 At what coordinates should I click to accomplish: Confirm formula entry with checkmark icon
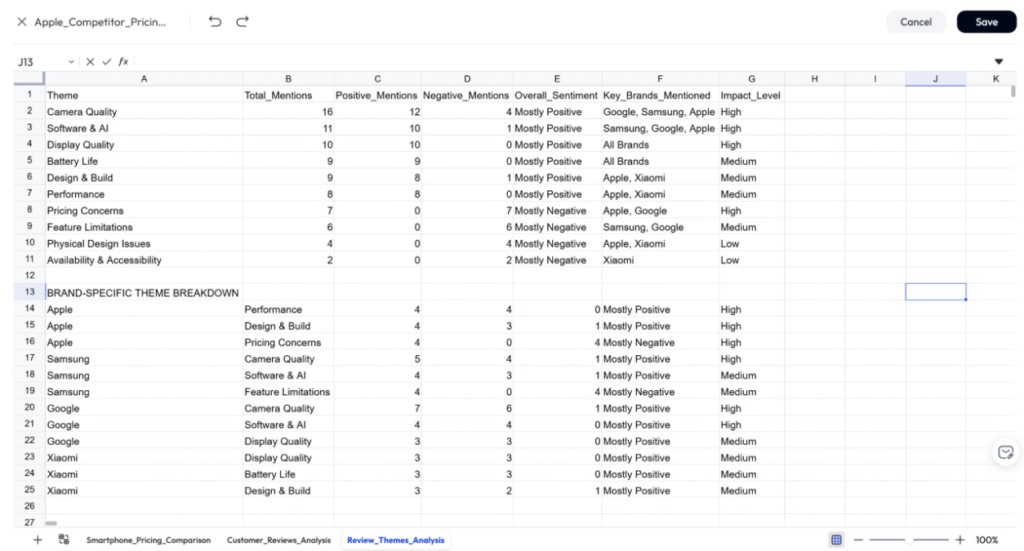tap(106, 62)
